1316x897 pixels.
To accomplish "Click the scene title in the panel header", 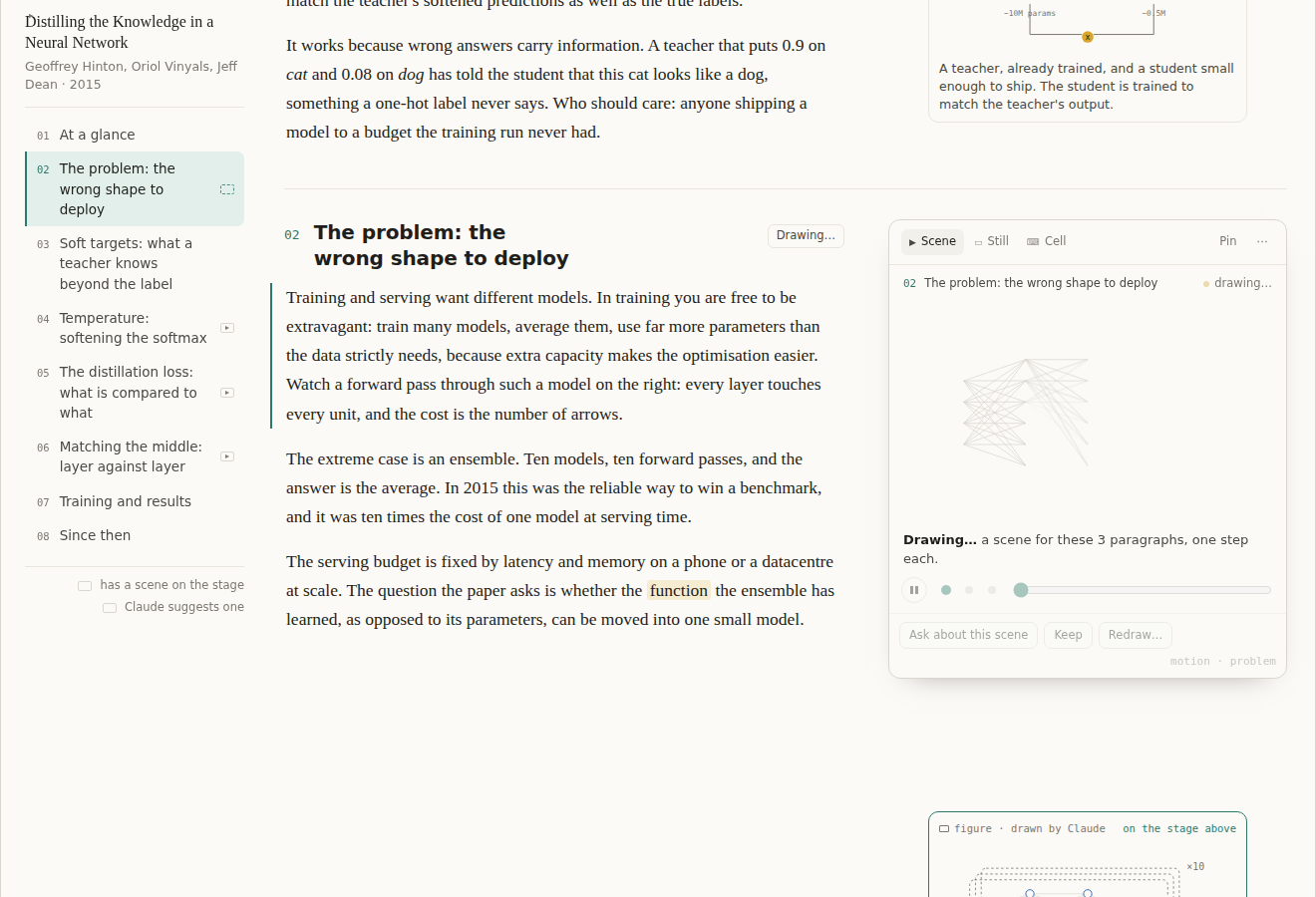I will click(x=1041, y=283).
